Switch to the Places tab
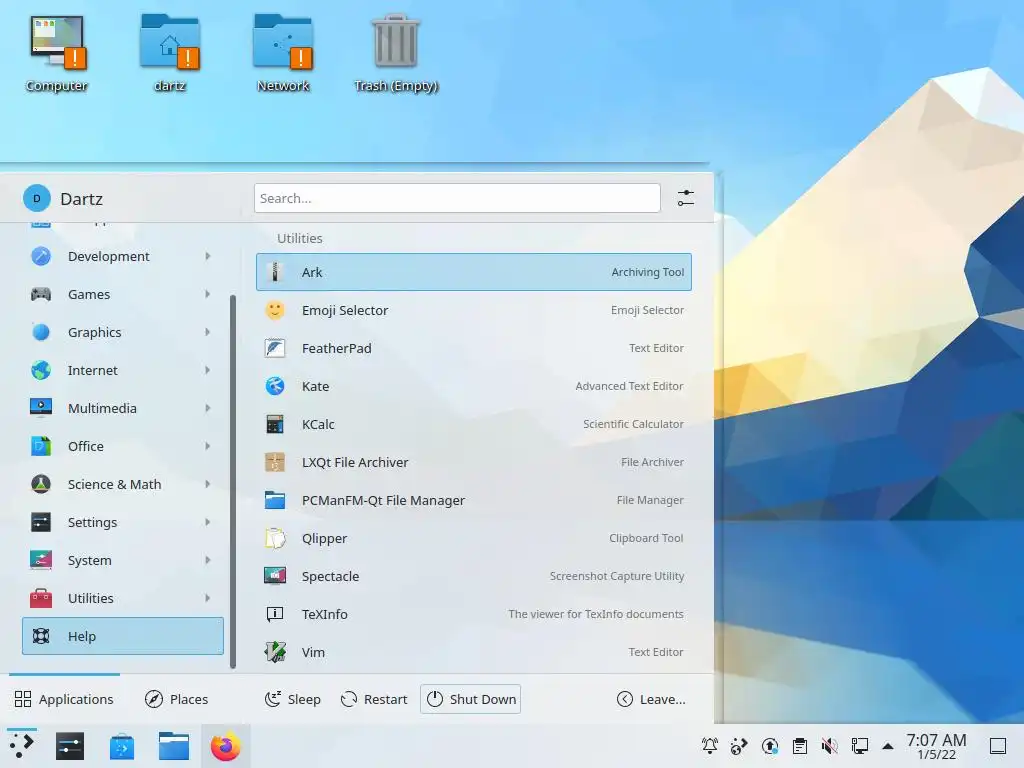This screenshot has height=768, width=1024. (x=176, y=699)
